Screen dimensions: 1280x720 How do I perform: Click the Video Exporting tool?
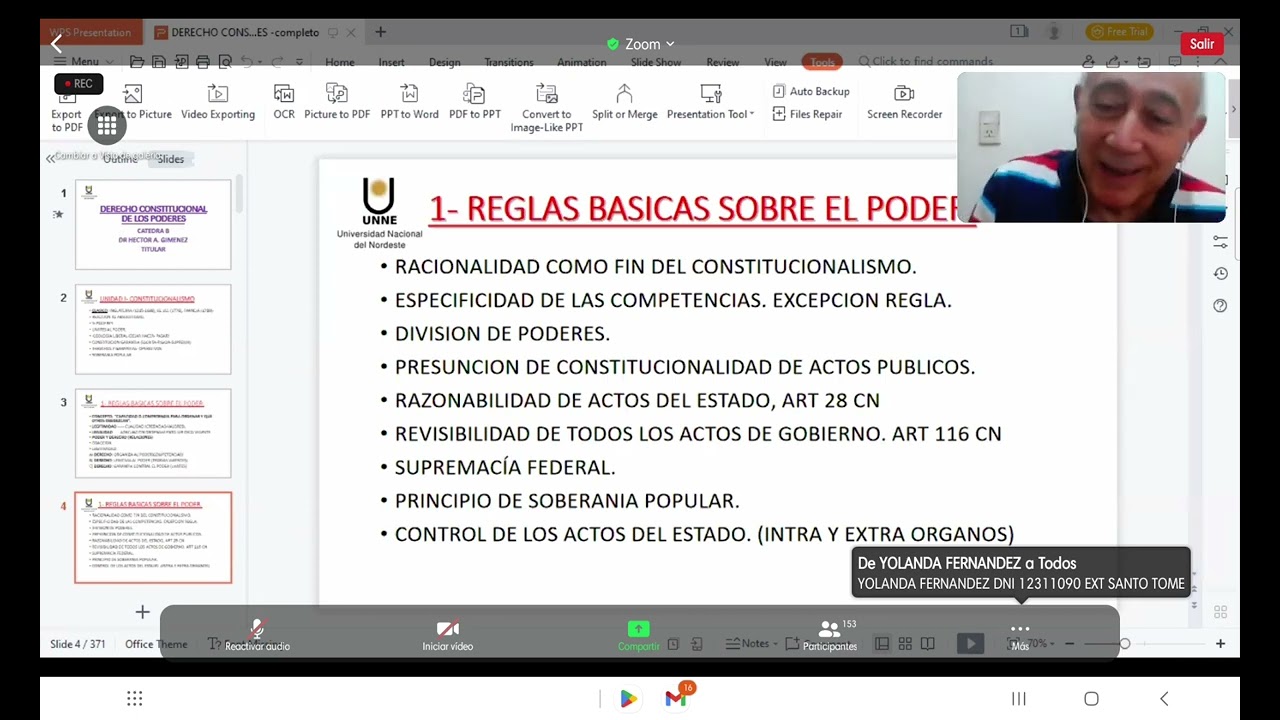tap(218, 102)
